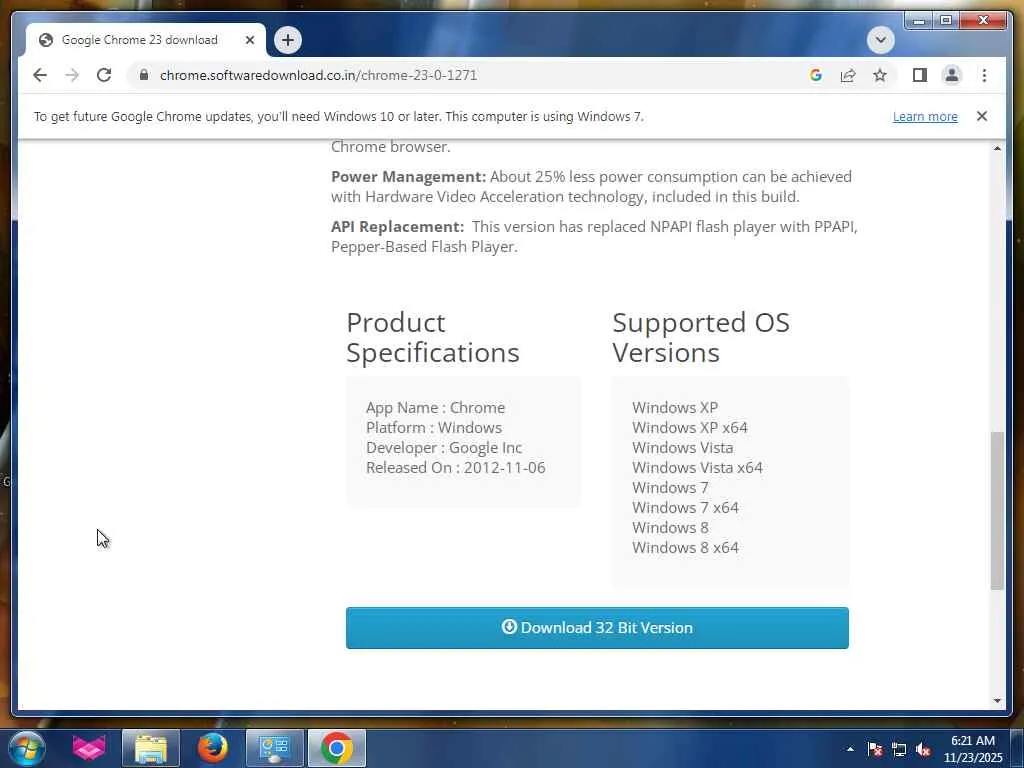Dismiss the Windows 7 update infobar
This screenshot has width=1024, height=768.
[x=982, y=116]
